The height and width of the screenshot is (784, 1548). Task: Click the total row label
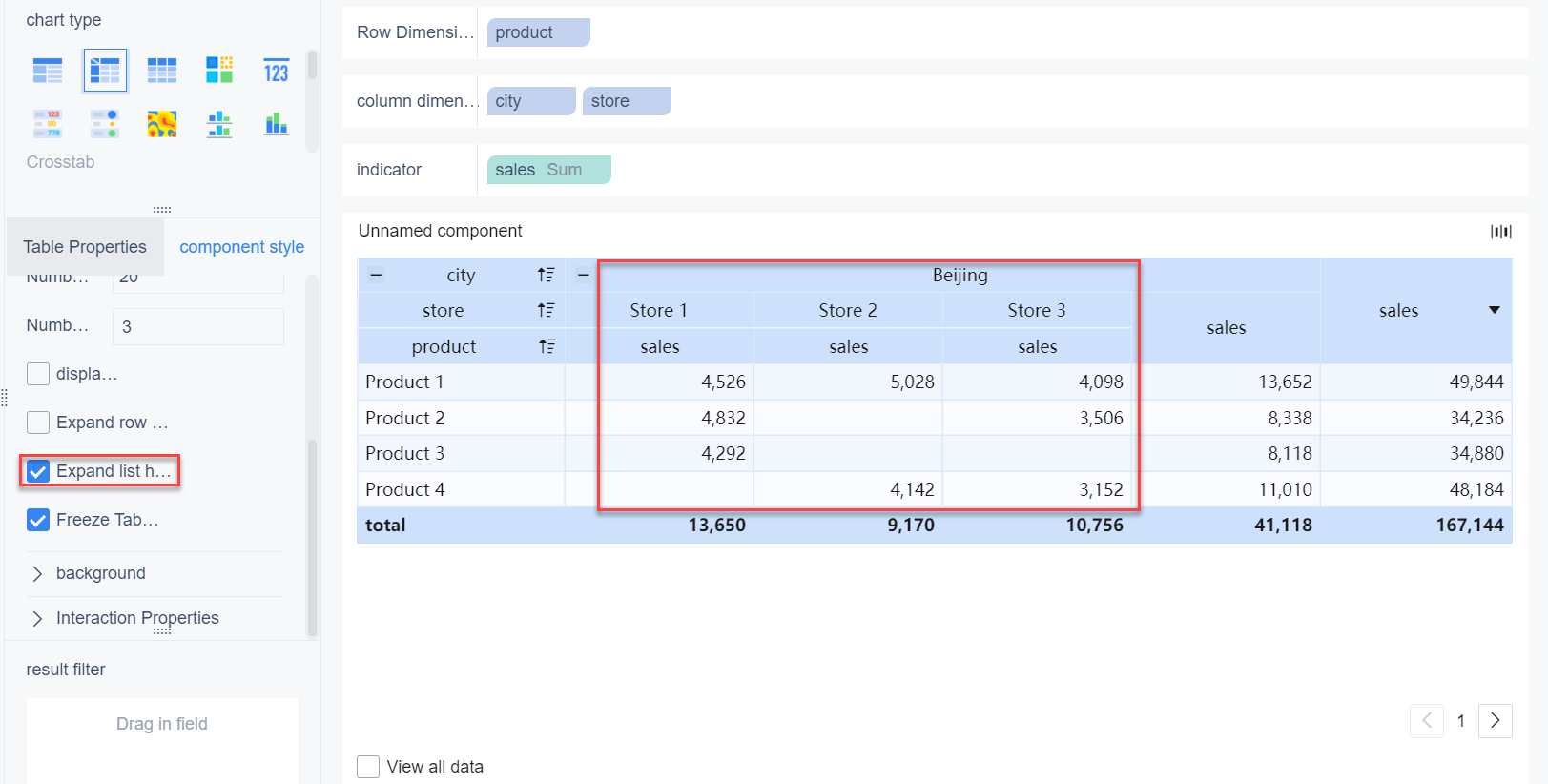click(x=385, y=525)
